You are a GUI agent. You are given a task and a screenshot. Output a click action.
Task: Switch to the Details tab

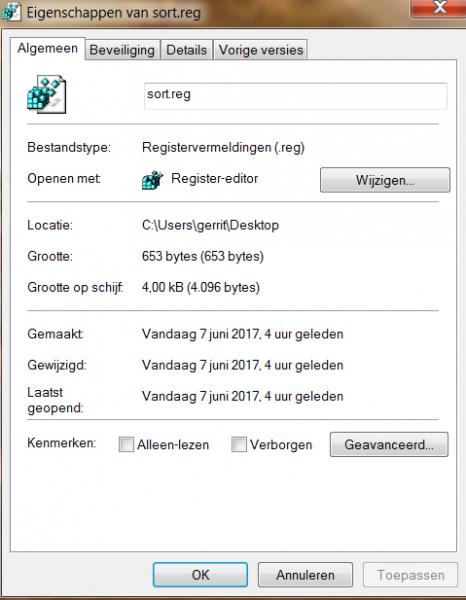pos(186,50)
